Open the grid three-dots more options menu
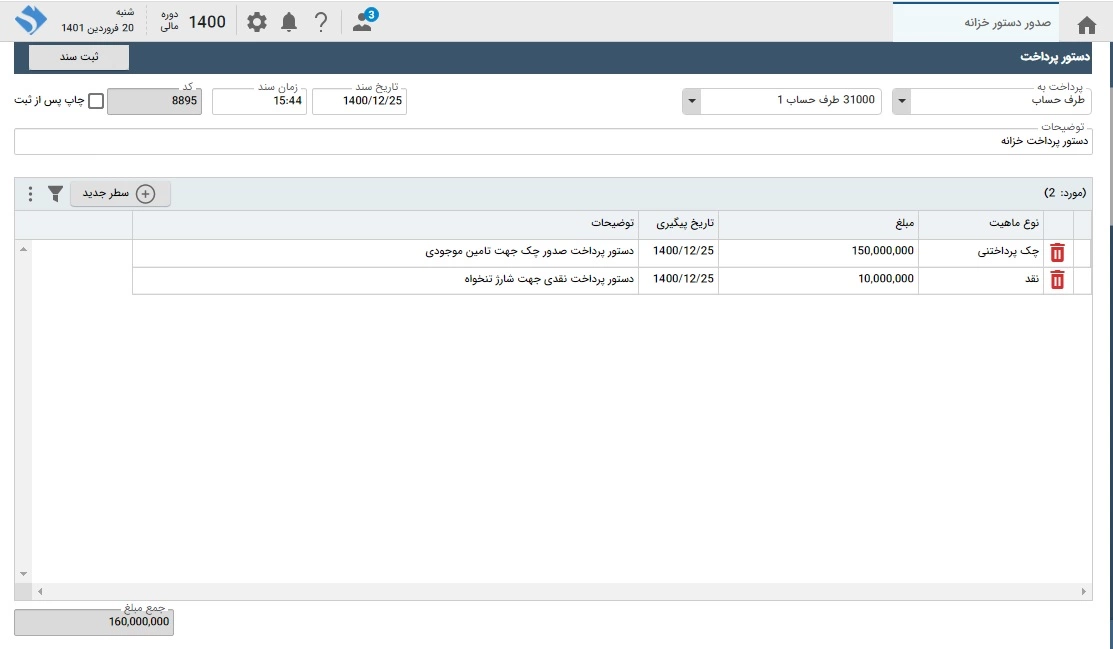The width and height of the screenshot is (1113, 649). tap(30, 194)
